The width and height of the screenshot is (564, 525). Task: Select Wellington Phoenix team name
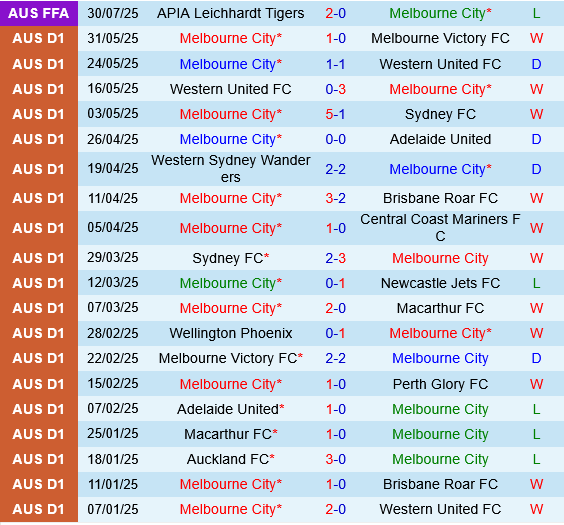(231, 333)
